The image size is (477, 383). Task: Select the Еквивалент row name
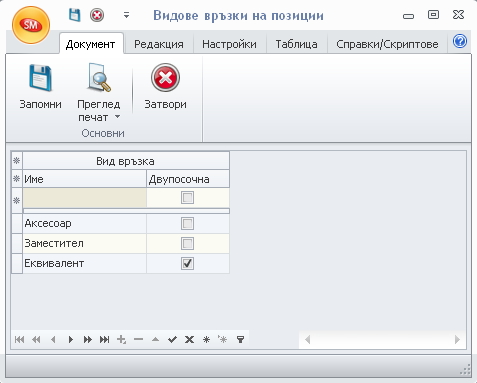point(85,263)
